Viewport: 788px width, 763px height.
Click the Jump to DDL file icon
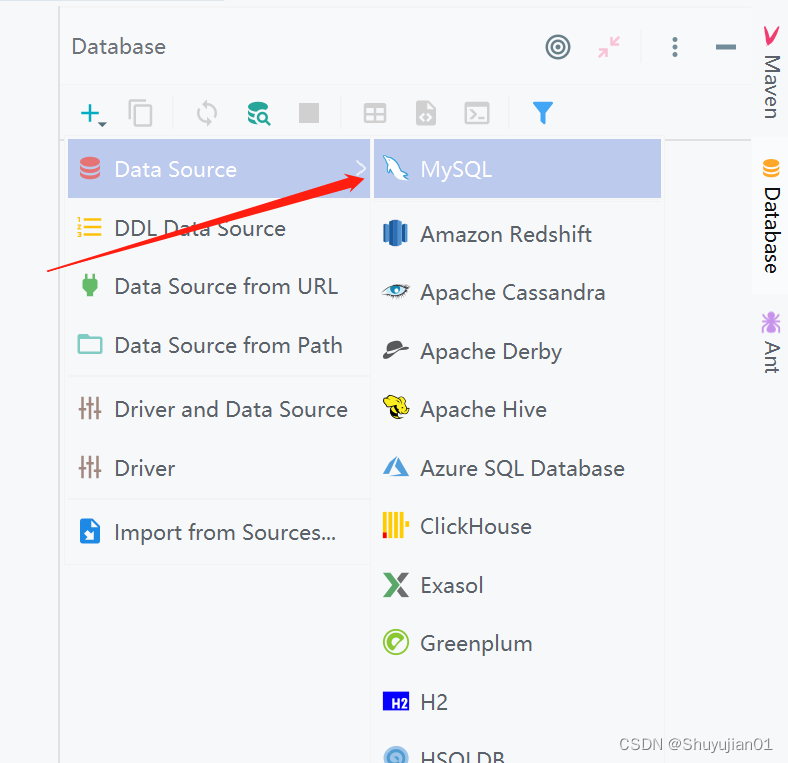[426, 113]
